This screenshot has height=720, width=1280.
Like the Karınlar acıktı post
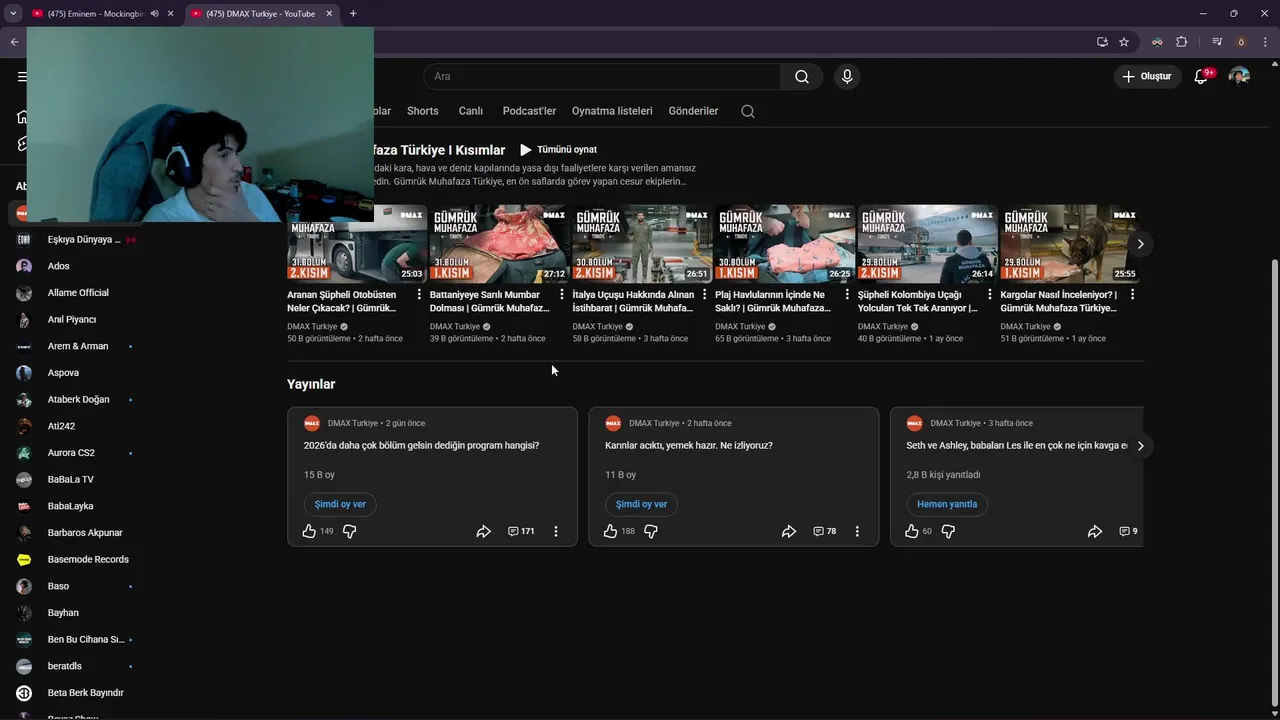610,531
